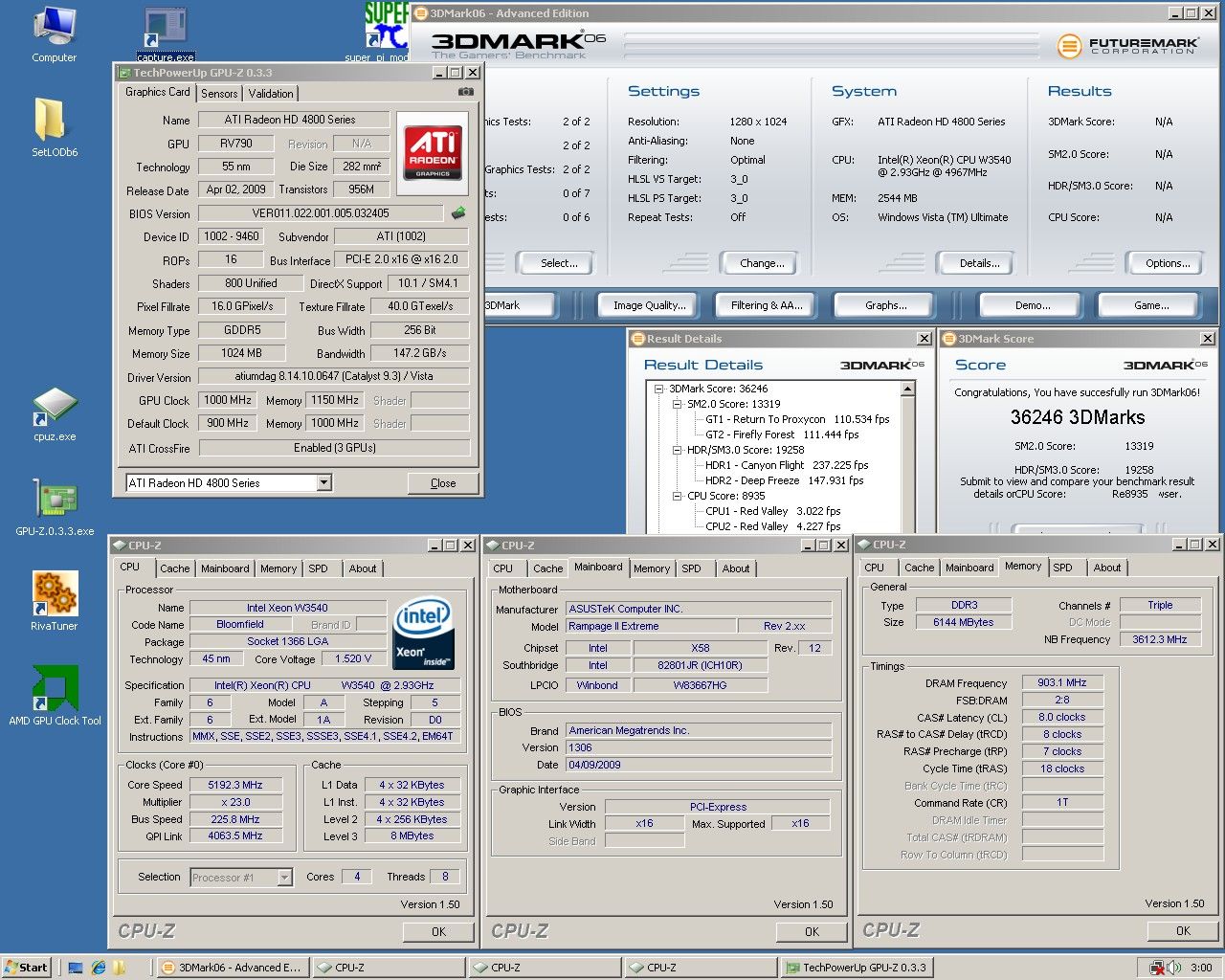This screenshot has width=1225, height=980.
Task: Click the BIOS Version field in GPU-Z
Action: (x=321, y=213)
